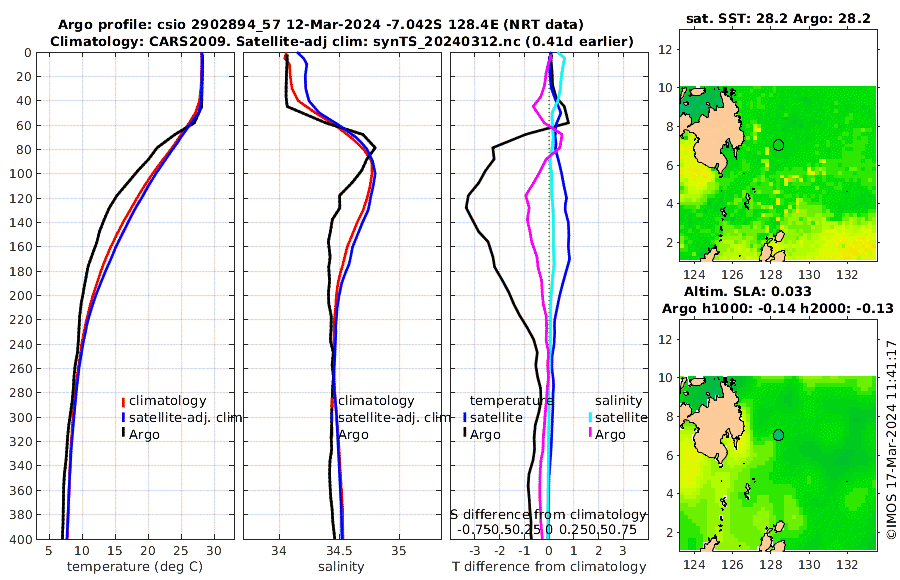Viewport: 900px width, 580px height.
Task: Click blue satellite-adj. clim swatch in temperature legend
Action: pyautogui.click(x=123, y=418)
